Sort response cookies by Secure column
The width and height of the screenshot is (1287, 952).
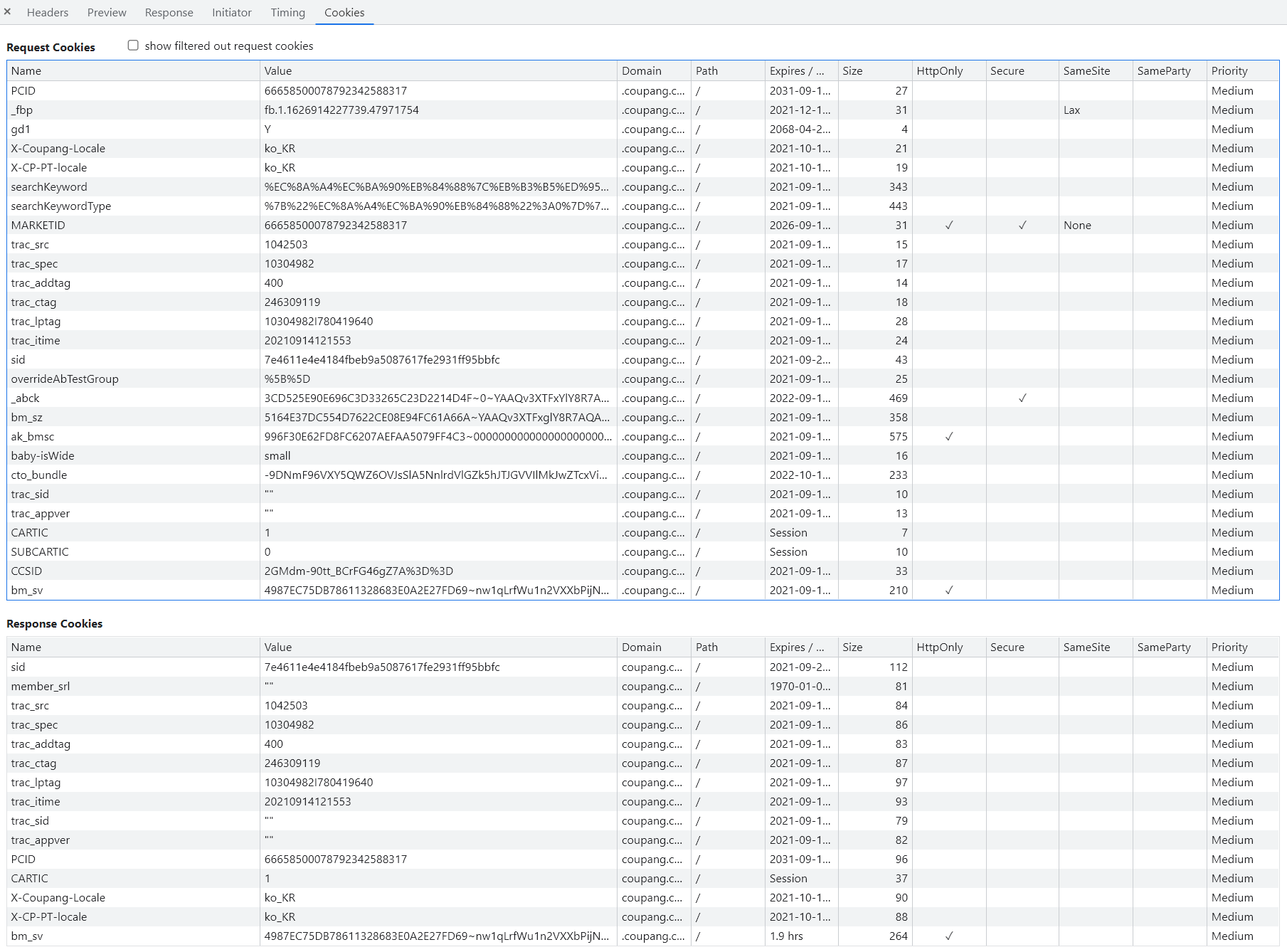[x=1022, y=647]
